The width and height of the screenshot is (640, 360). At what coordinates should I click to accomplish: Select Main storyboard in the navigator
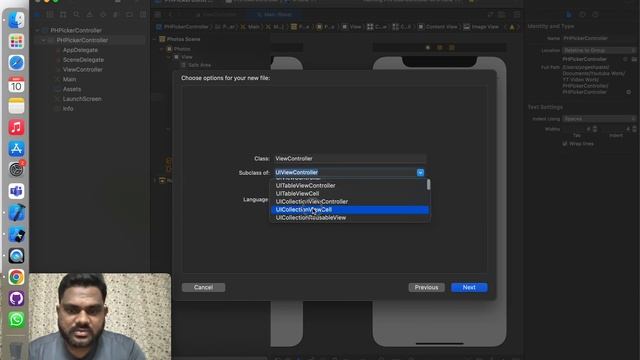pos(69,80)
